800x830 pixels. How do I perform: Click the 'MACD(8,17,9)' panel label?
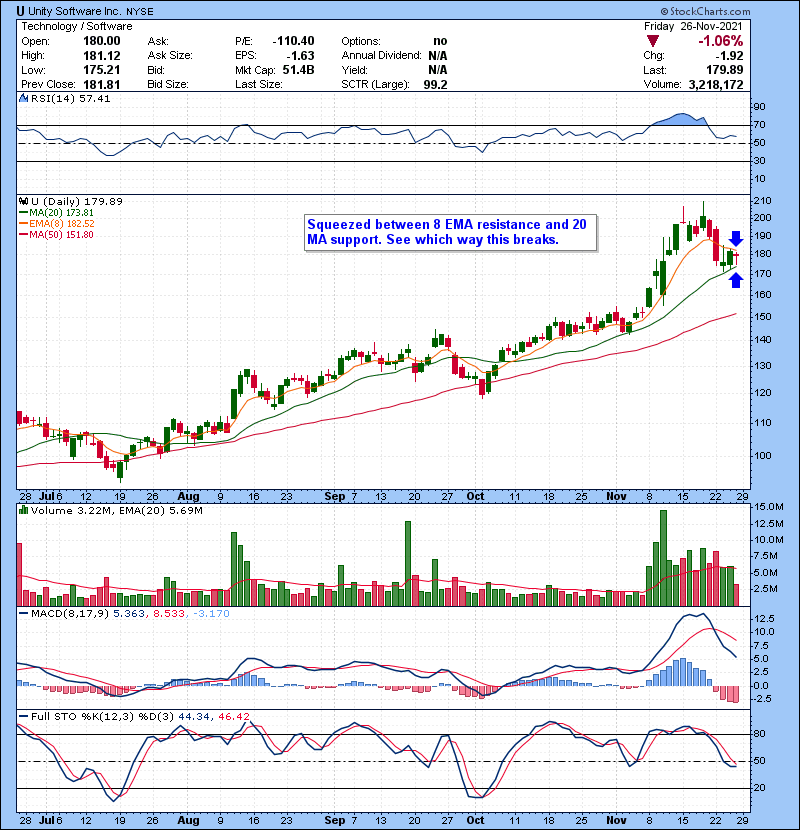tap(70, 614)
